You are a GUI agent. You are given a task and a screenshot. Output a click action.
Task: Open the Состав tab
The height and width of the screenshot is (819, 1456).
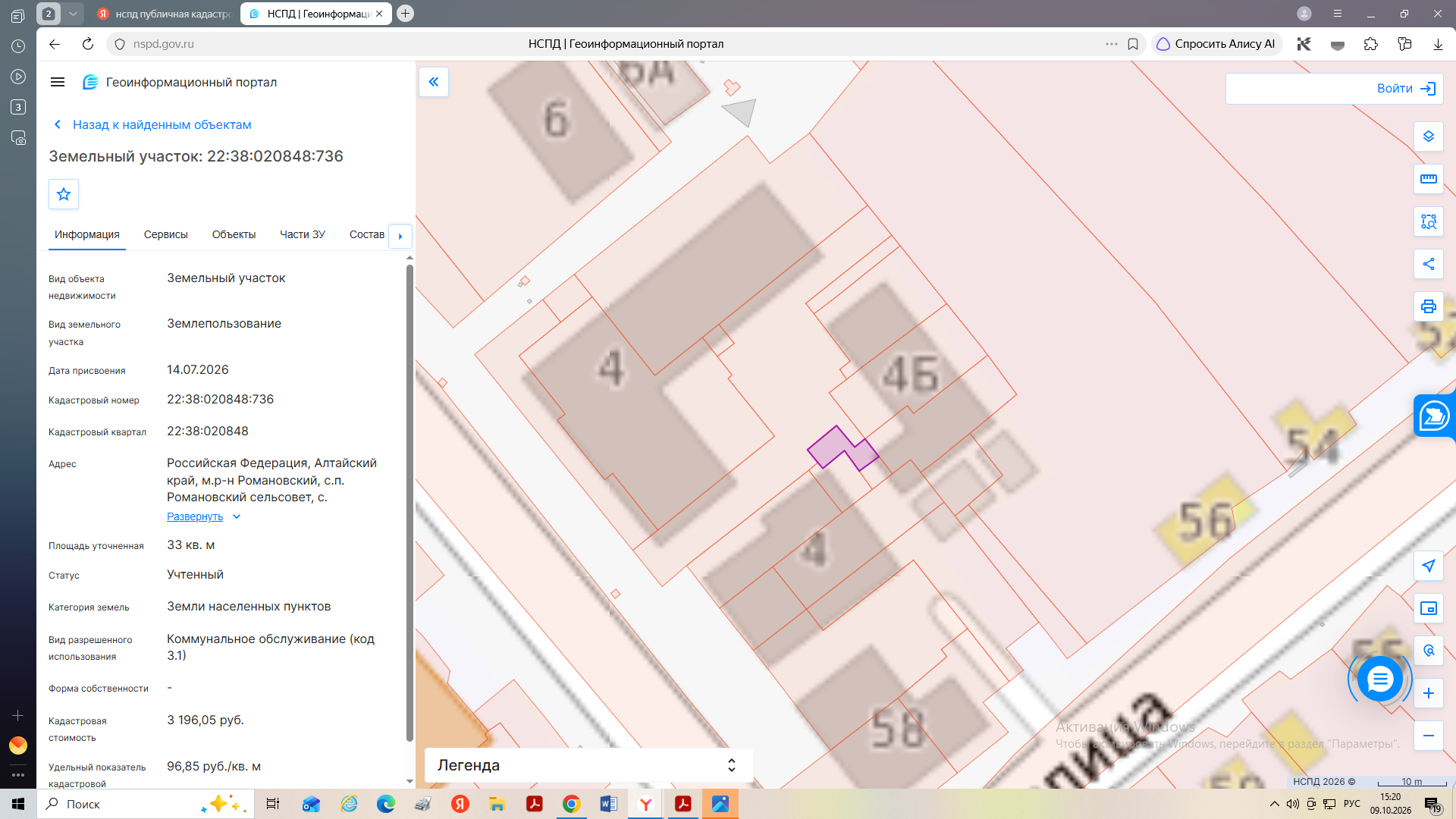[366, 234]
